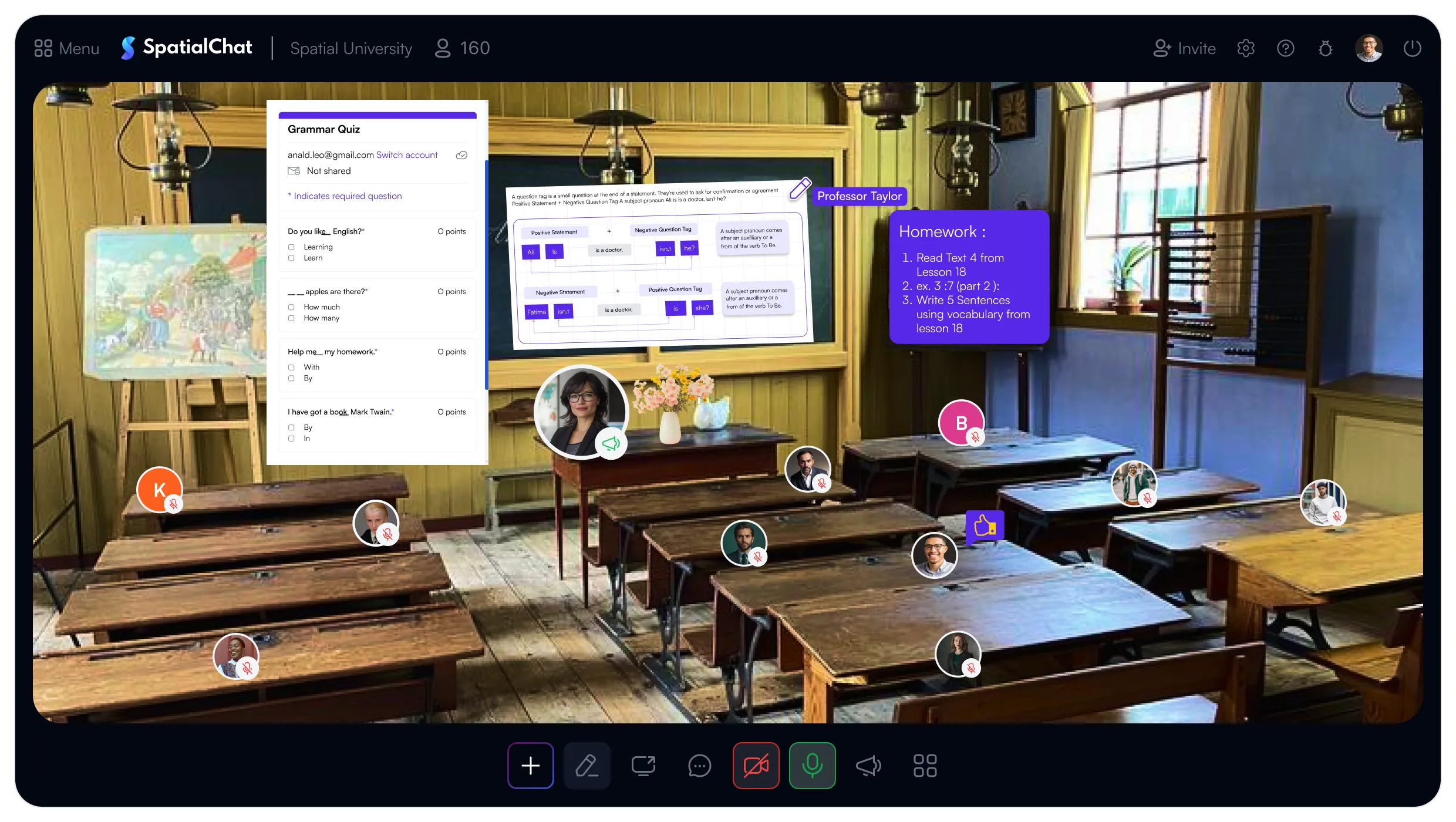Click the Switch account link
Screen dimensions: 1456x822
[407, 155]
